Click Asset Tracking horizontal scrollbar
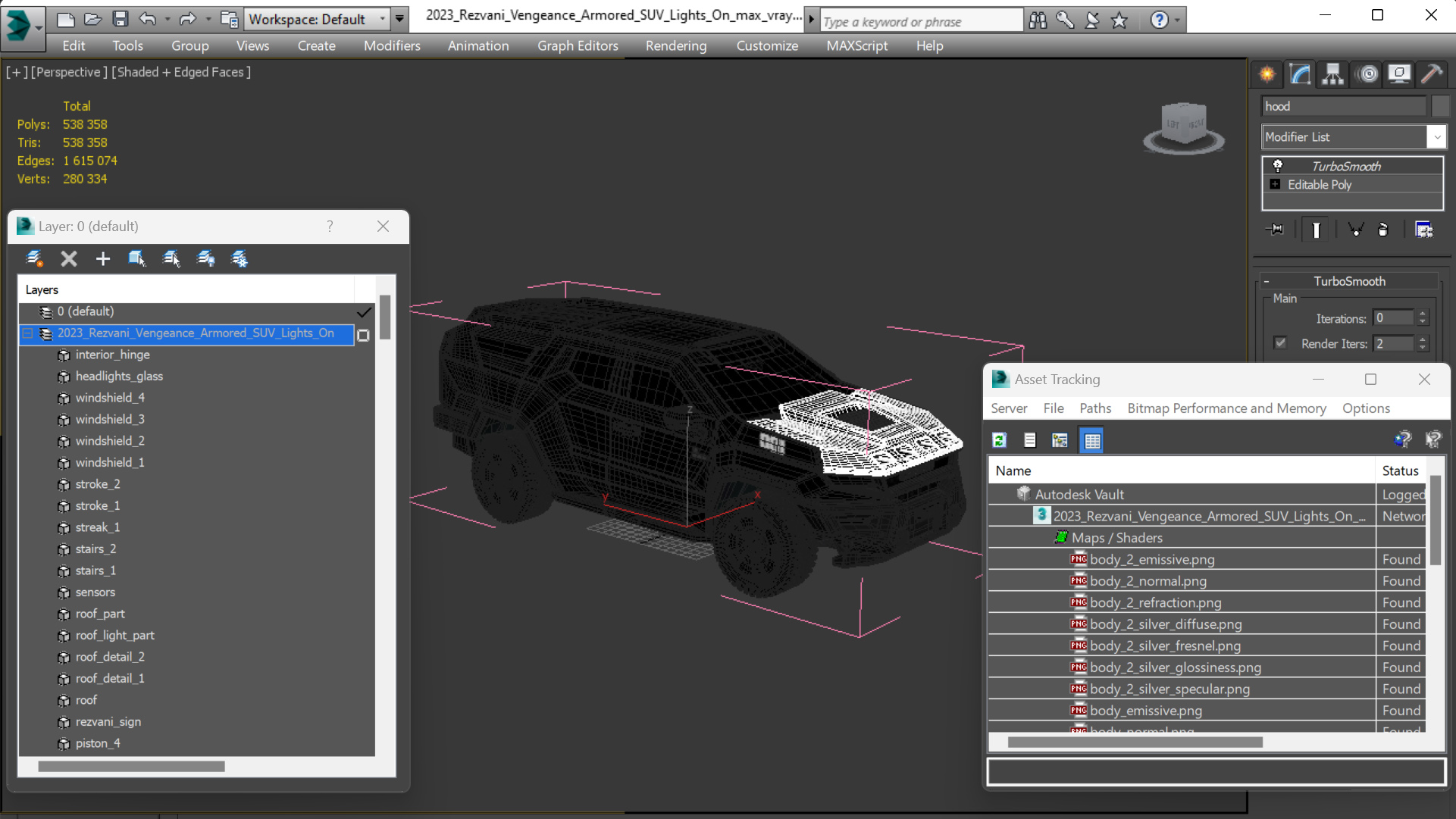 point(1135,742)
